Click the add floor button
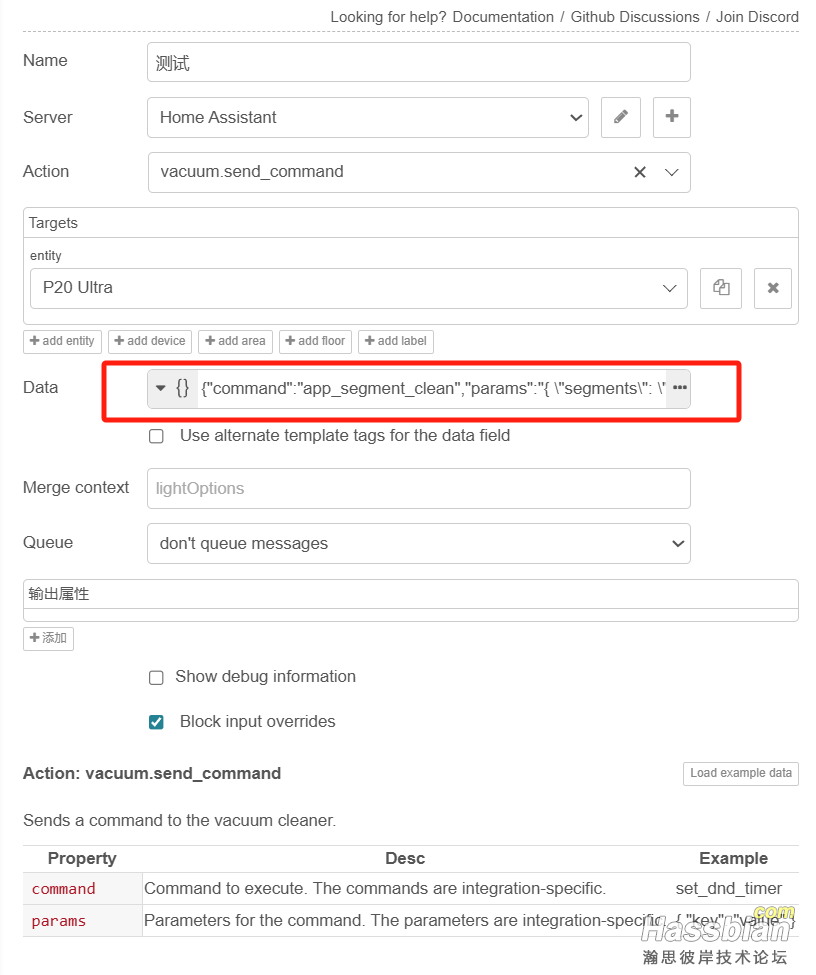Viewport: 816px width, 975px height. point(314,341)
